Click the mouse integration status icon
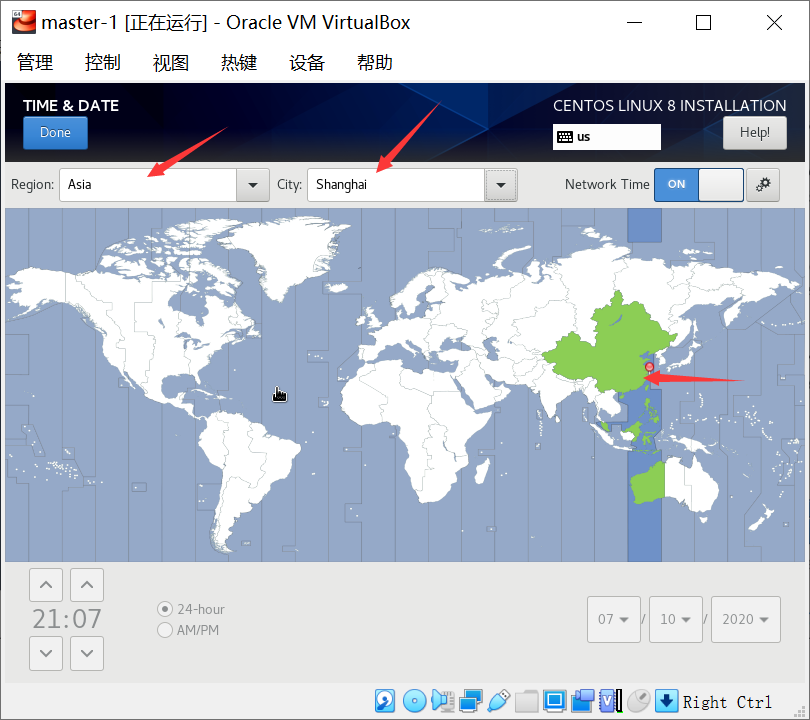Screen dimensions: 810x720 638,701
